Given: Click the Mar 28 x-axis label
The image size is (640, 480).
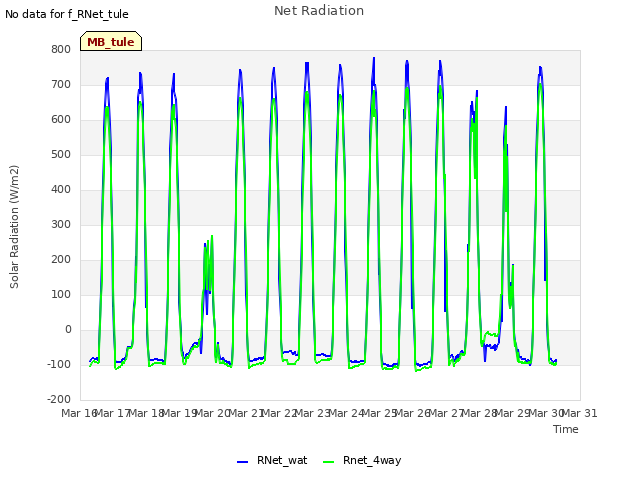Looking at the screenshot, I should click(479, 413).
